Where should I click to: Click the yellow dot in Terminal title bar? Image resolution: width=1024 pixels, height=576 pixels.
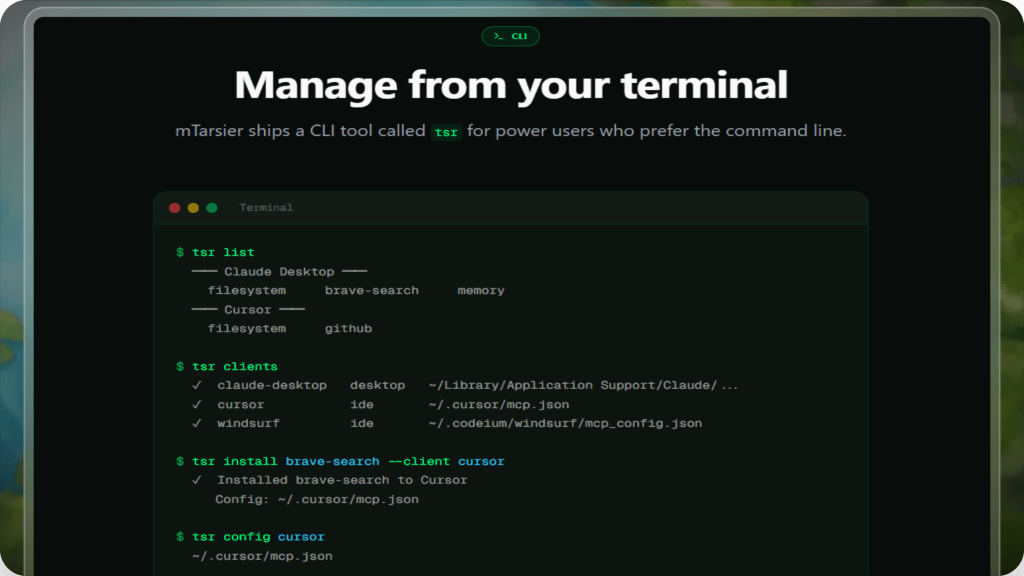(x=193, y=208)
